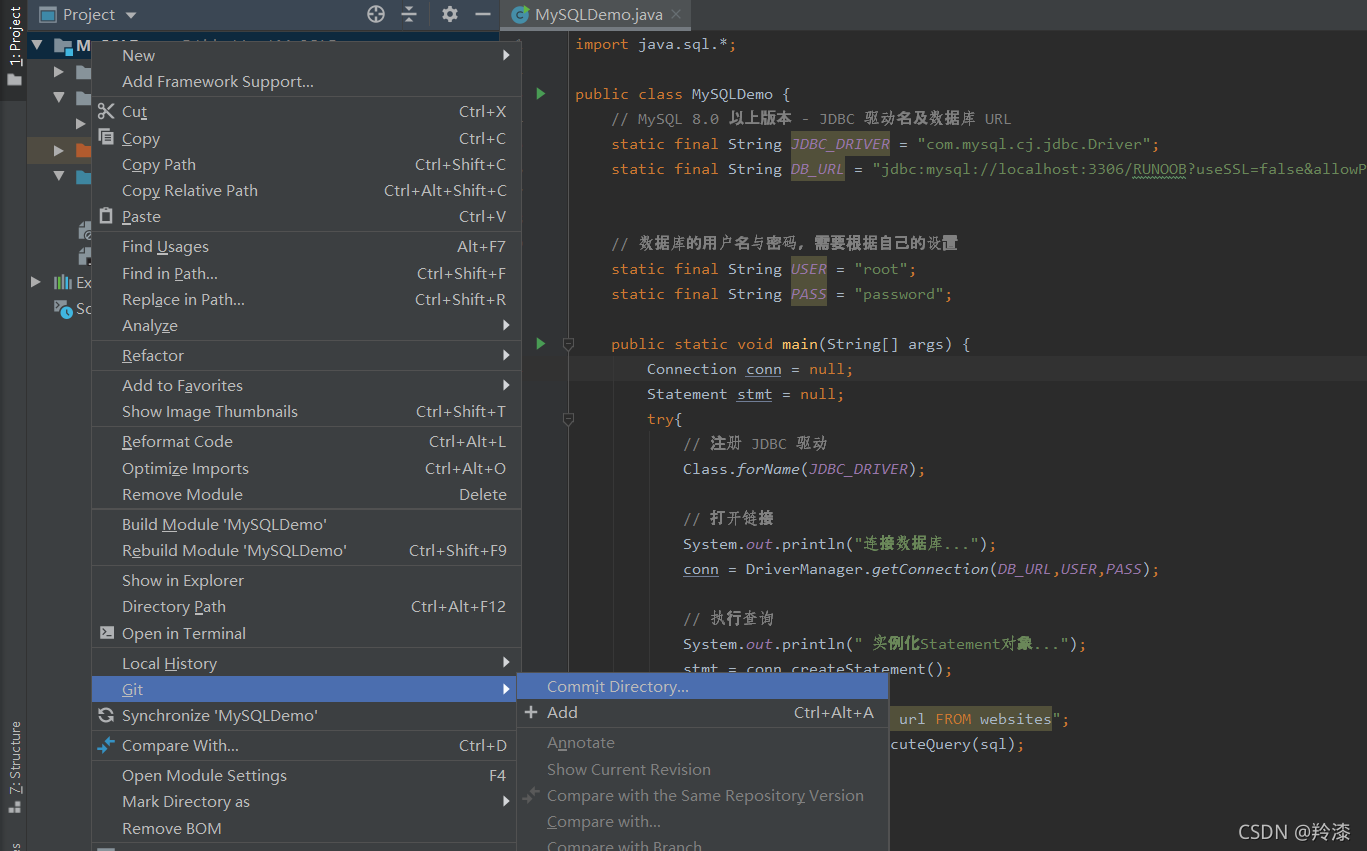
Task: Toggle fold marker at main method line
Action: 568,344
